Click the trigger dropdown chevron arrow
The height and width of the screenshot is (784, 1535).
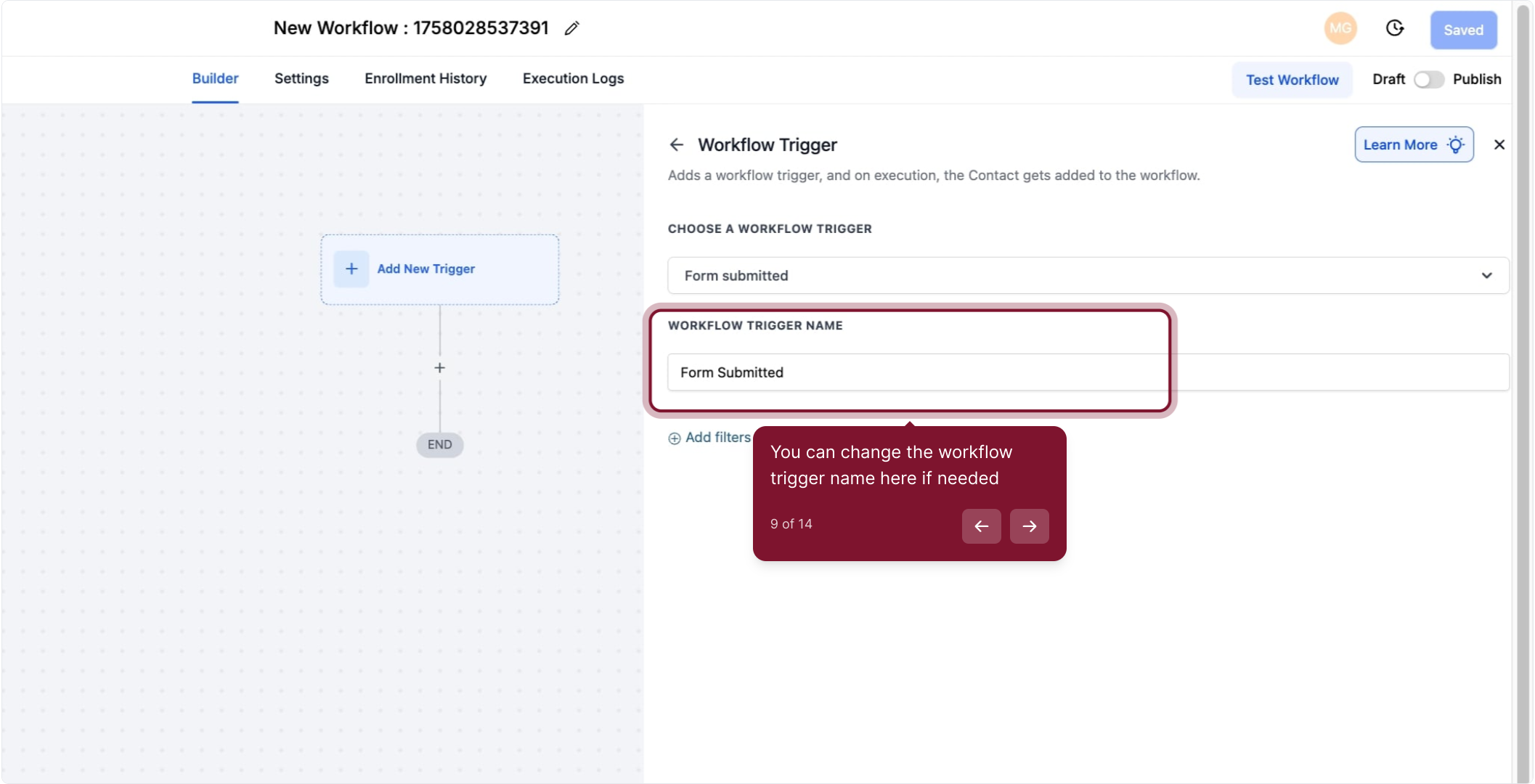point(1486,275)
